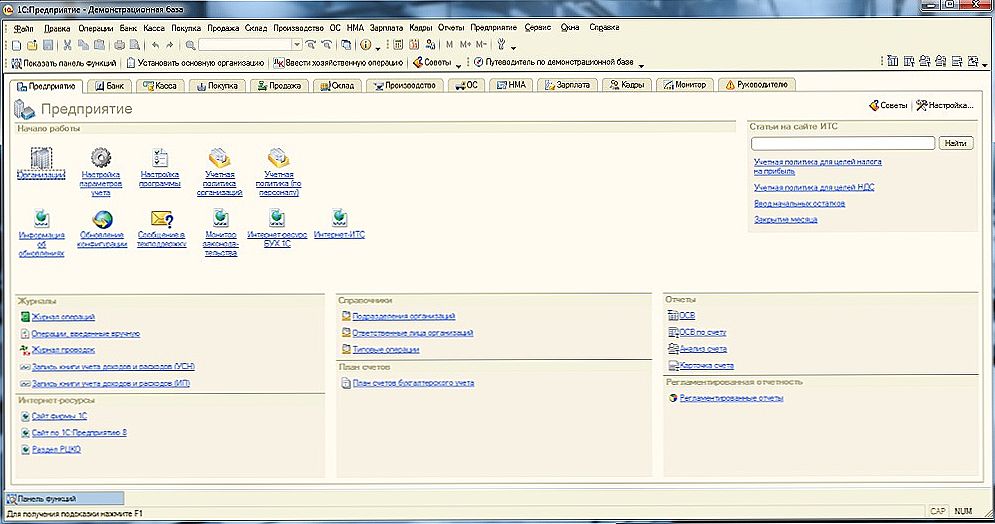Click Ввести хозяйственную операцию button
The width and height of the screenshot is (995, 524).
[x=338, y=63]
